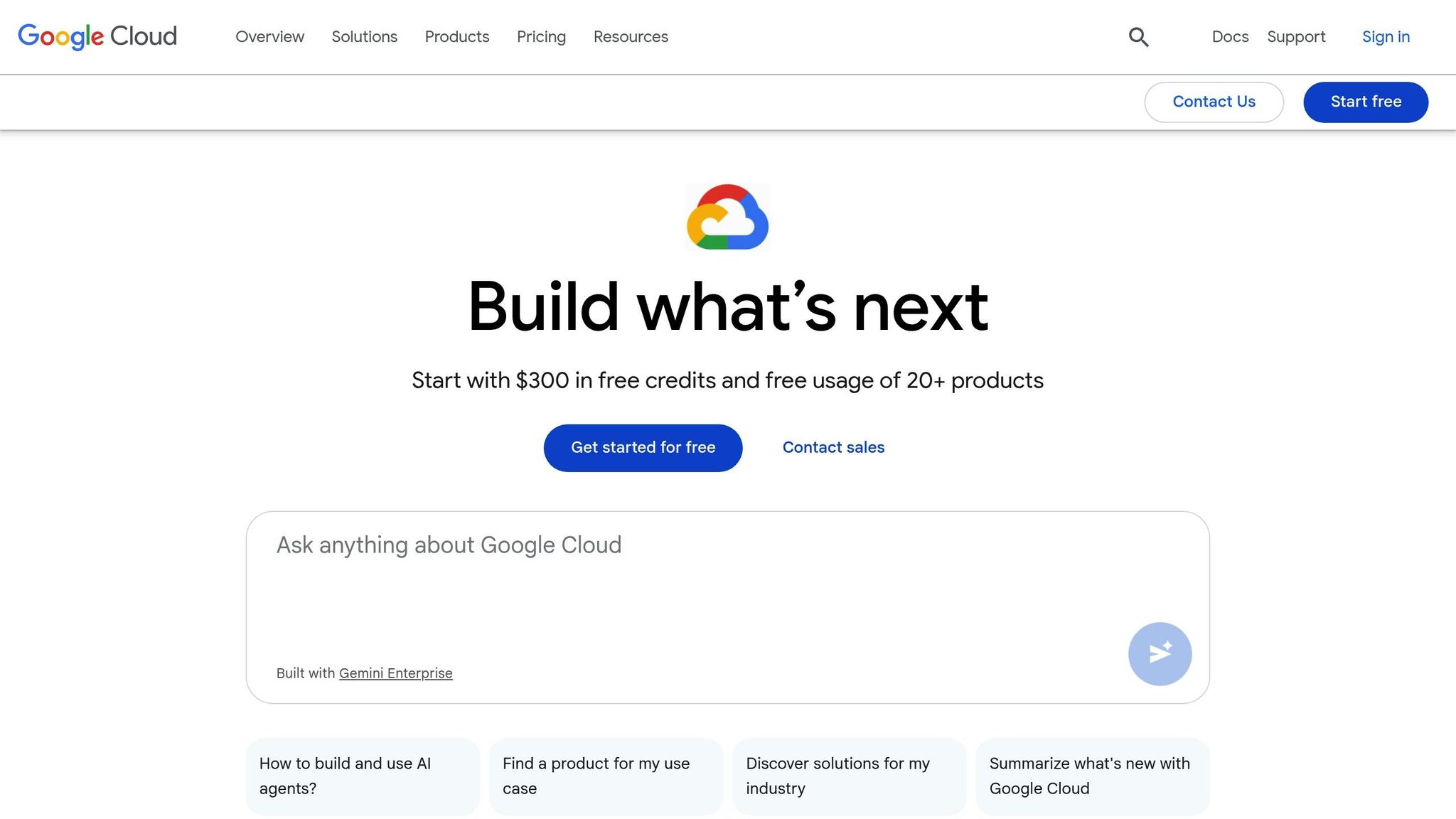Viewport: 1456px width, 819px height.
Task: Open the Pricing page
Action: (541, 37)
